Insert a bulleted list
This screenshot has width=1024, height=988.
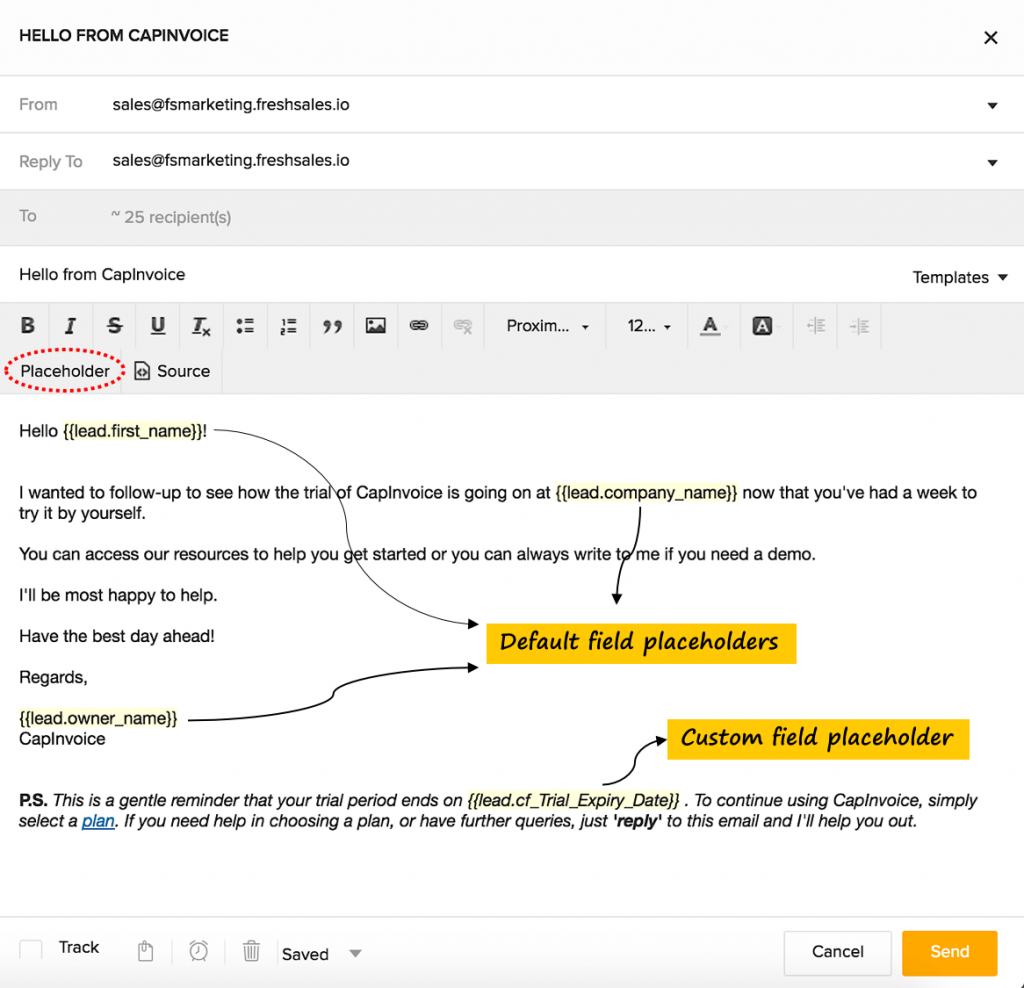click(x=245, y=326)
